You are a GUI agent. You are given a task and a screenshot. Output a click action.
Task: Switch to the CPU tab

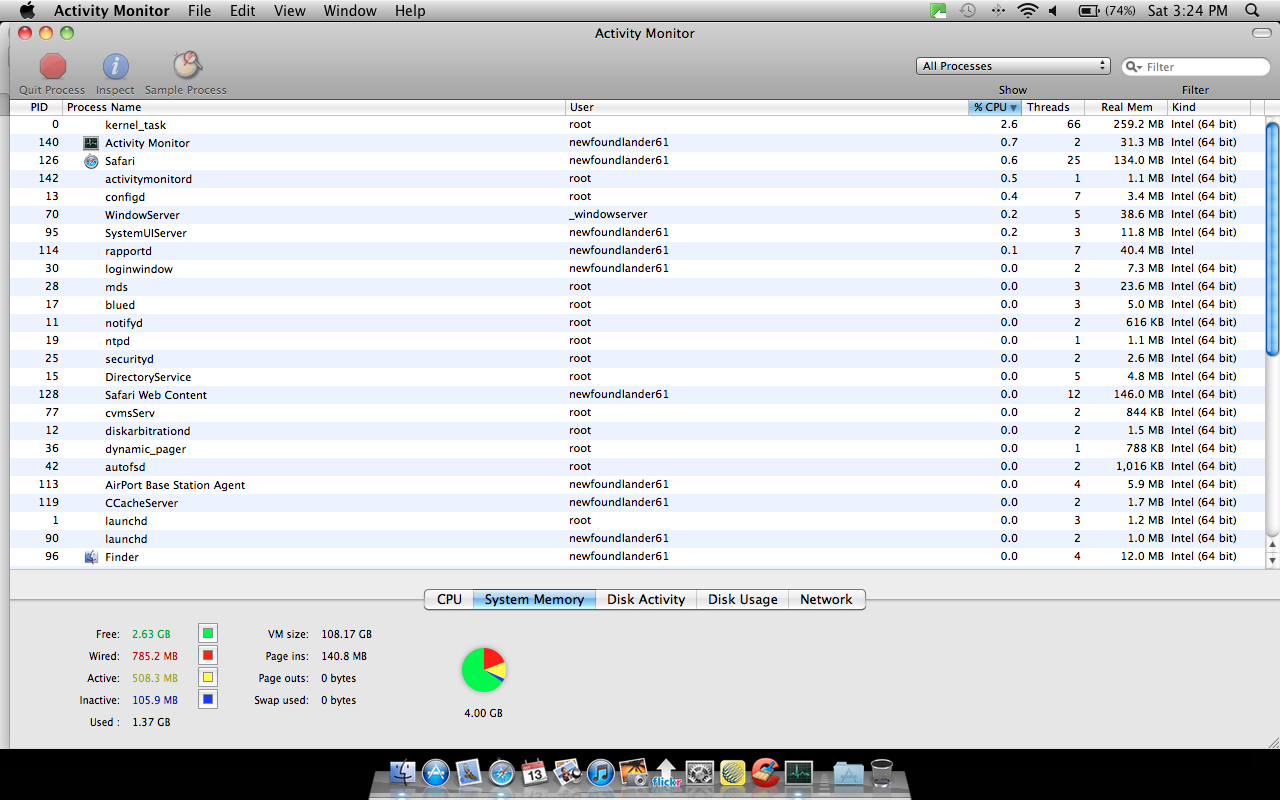(x=449, y=599)
